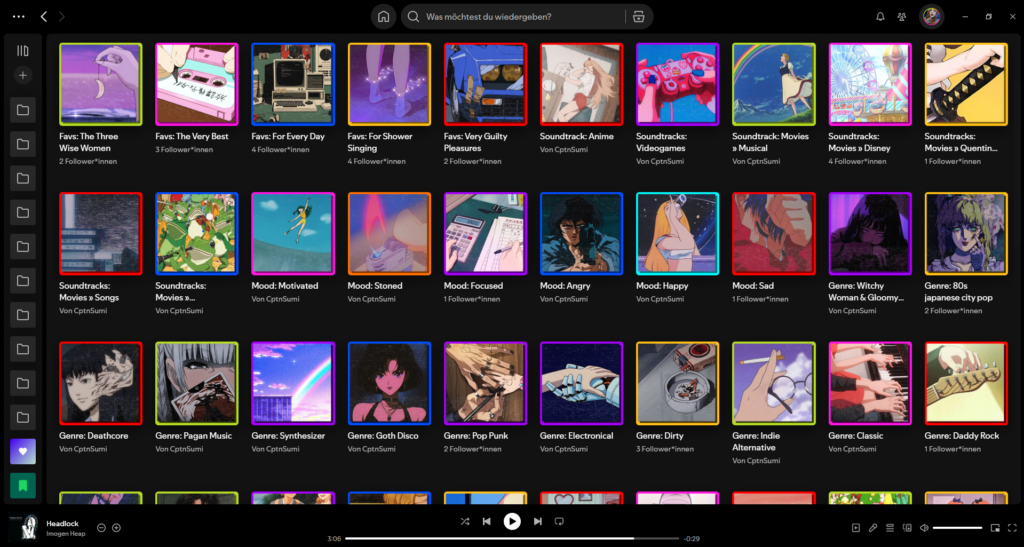This screenshot has height=547, width=1024.
Task: Open the connect to device icon
Action: coord(907,527)
